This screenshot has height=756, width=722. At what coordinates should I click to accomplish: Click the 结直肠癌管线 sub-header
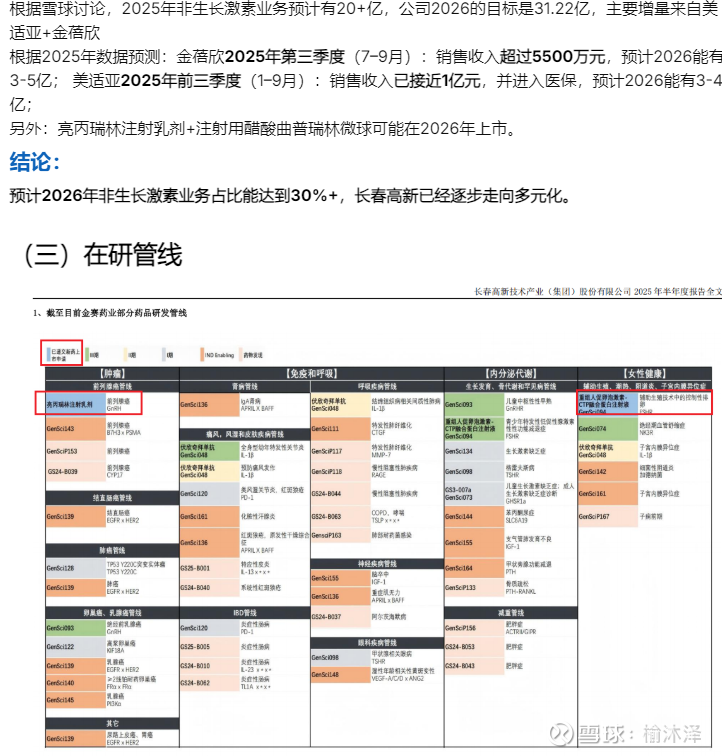coord(112,498)
